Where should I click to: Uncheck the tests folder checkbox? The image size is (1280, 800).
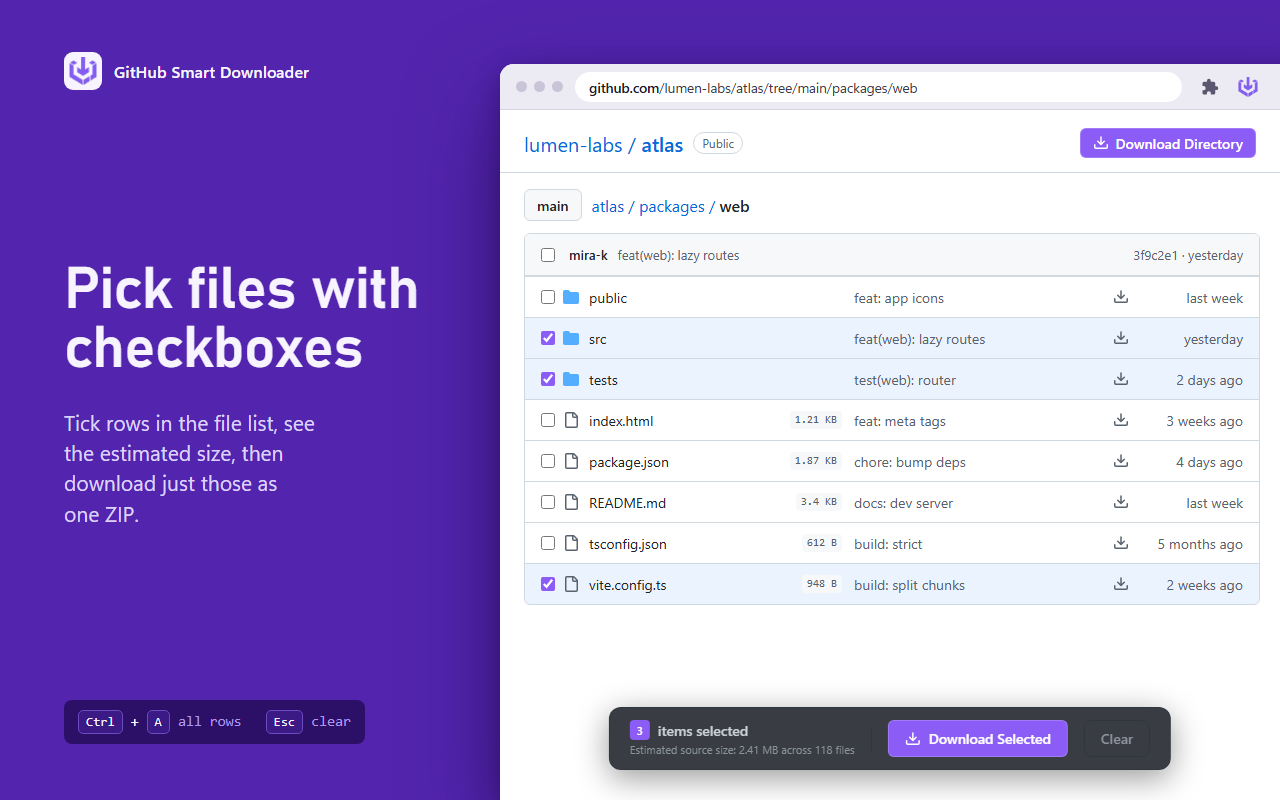548,380
